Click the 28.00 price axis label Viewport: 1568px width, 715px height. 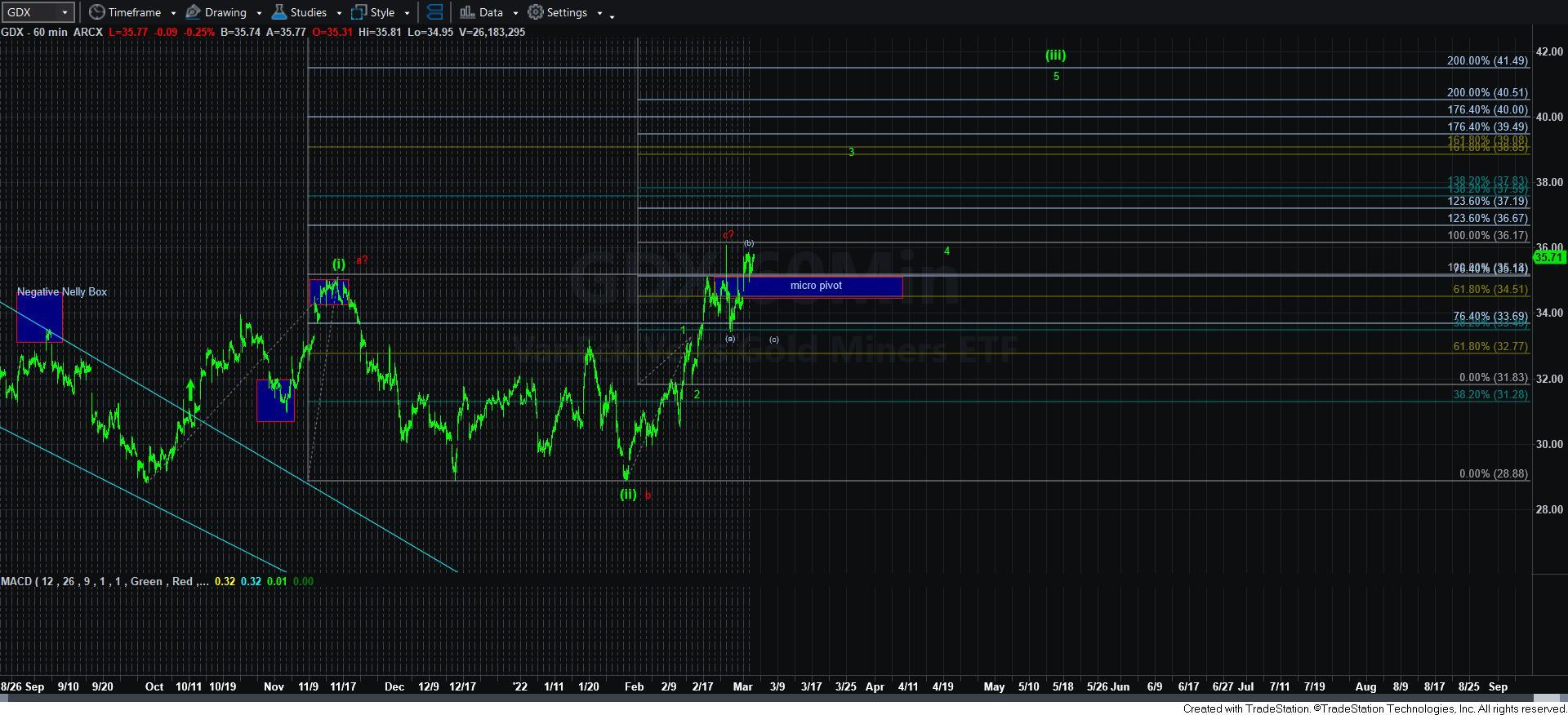click(1549, 509)
